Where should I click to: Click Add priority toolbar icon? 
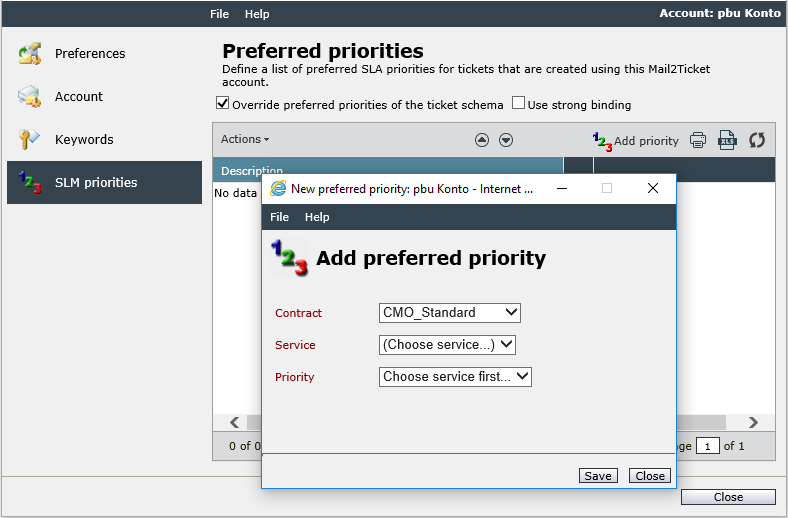[x=602, y=142]
